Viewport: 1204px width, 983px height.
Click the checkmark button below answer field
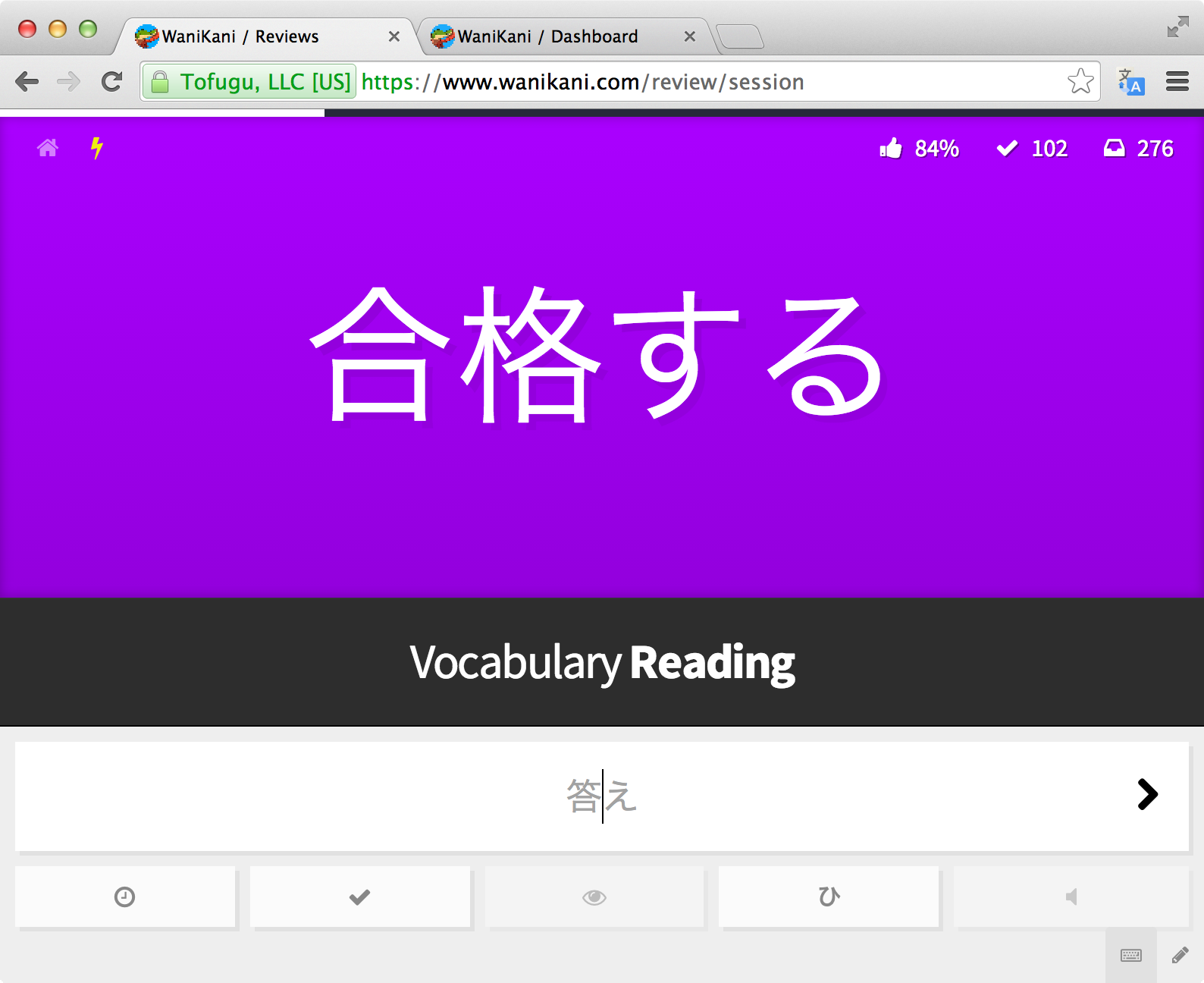360,897
